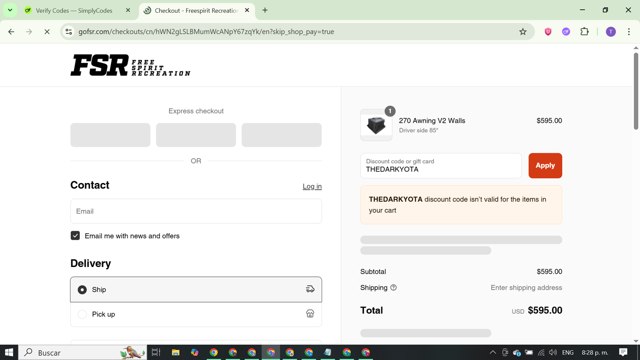
Task: Open the Extensions puzzle menu
Action: tap(584, 31)
